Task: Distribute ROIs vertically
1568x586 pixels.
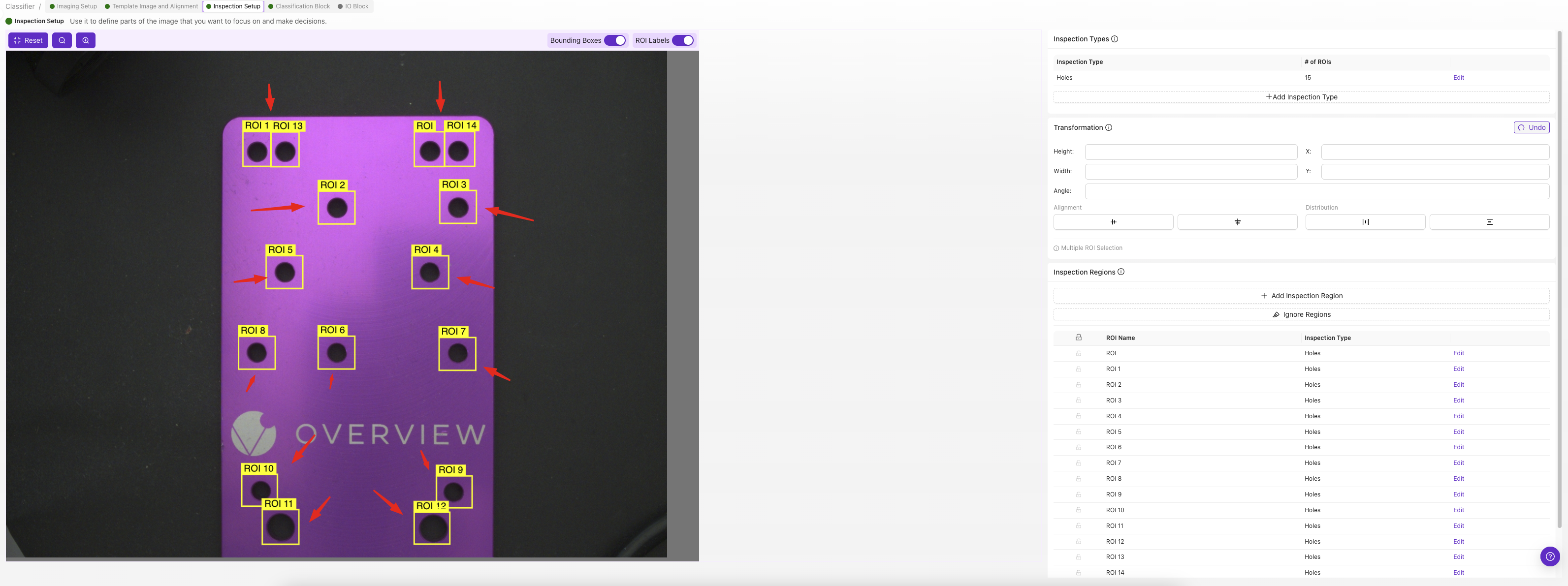Action: pos(1490,221)
